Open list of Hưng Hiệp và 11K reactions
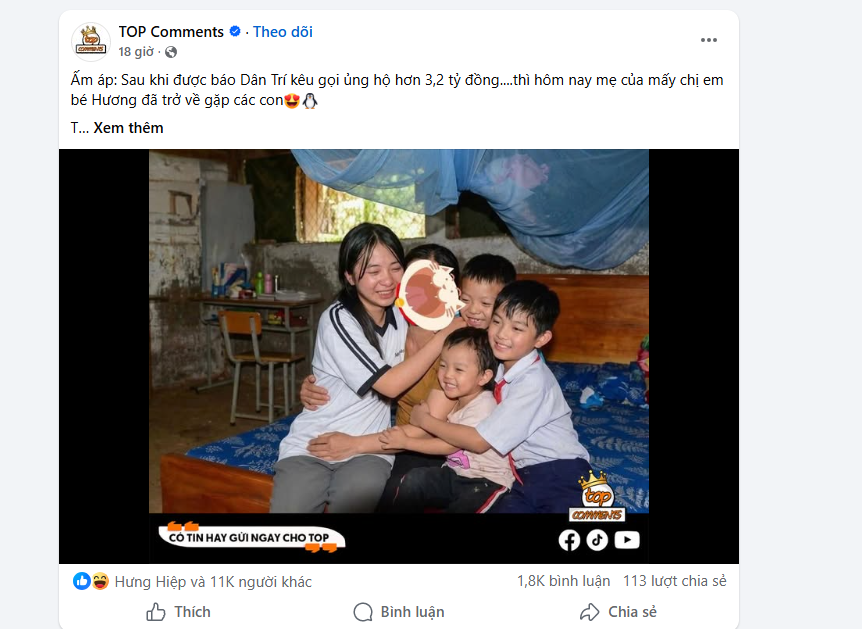This screenshot has width=862, height=629. (213, 582)
